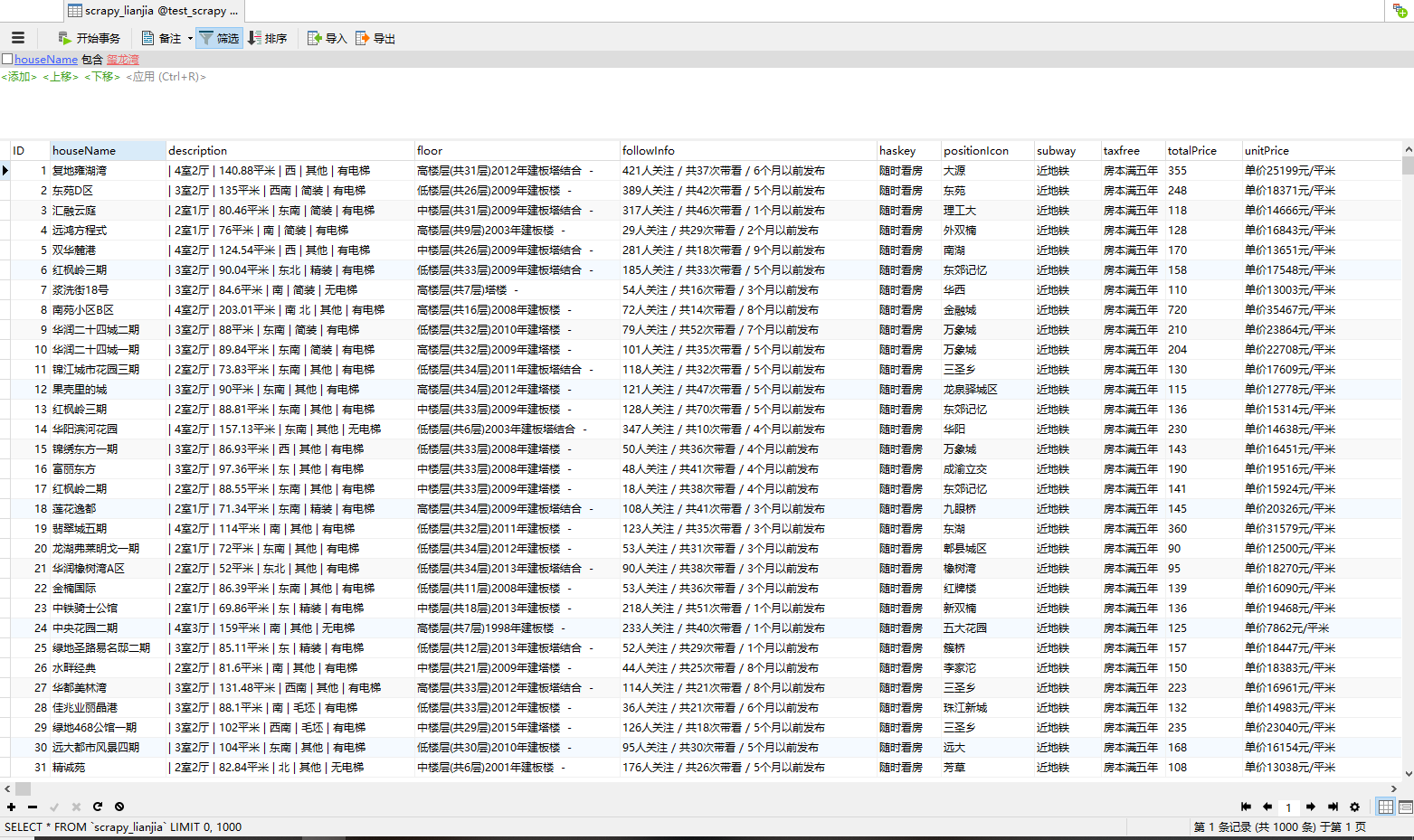Click <上移> to move the condition up
The height and width of the screenshot is (840, 1414).
(61, 77)
